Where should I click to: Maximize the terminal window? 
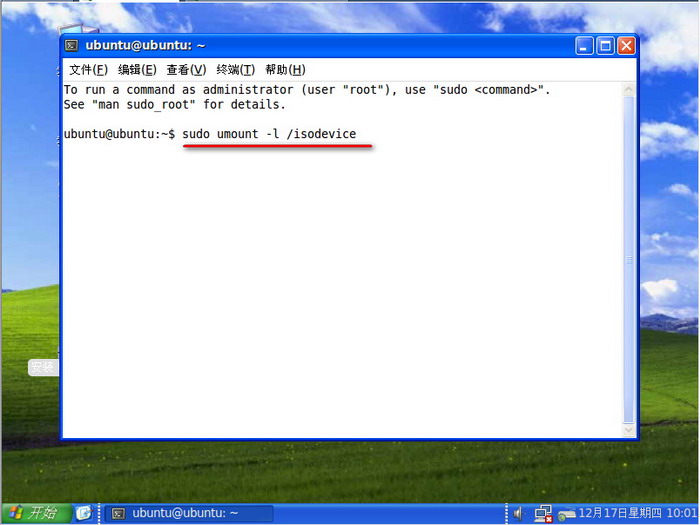tap(605, 46)
